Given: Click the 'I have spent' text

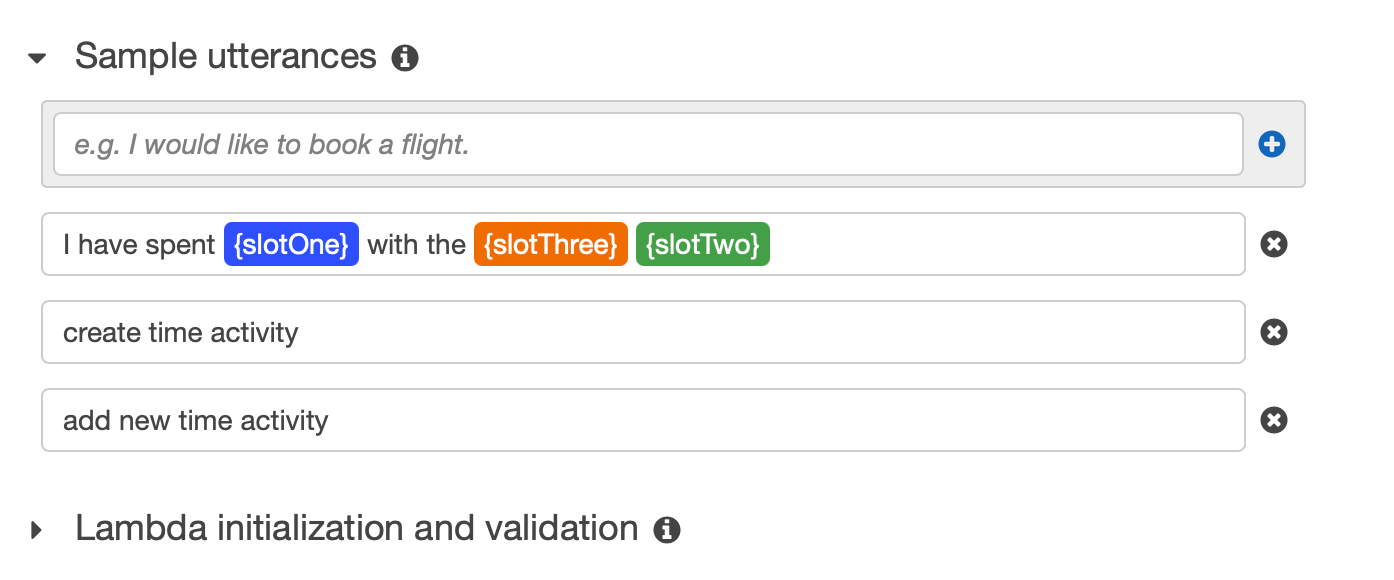Looking at the screenshot, I should [139, 244].
